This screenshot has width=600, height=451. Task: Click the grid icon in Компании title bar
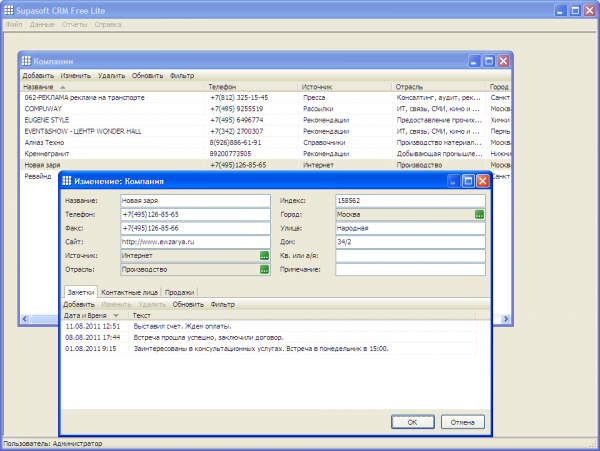26,61
